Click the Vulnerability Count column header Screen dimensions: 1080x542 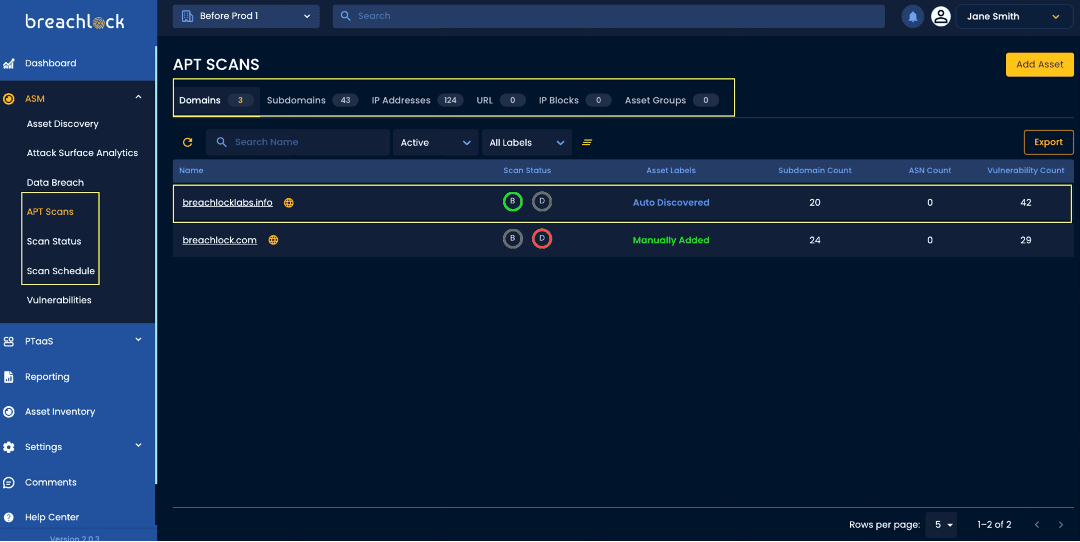point(1026,171)
